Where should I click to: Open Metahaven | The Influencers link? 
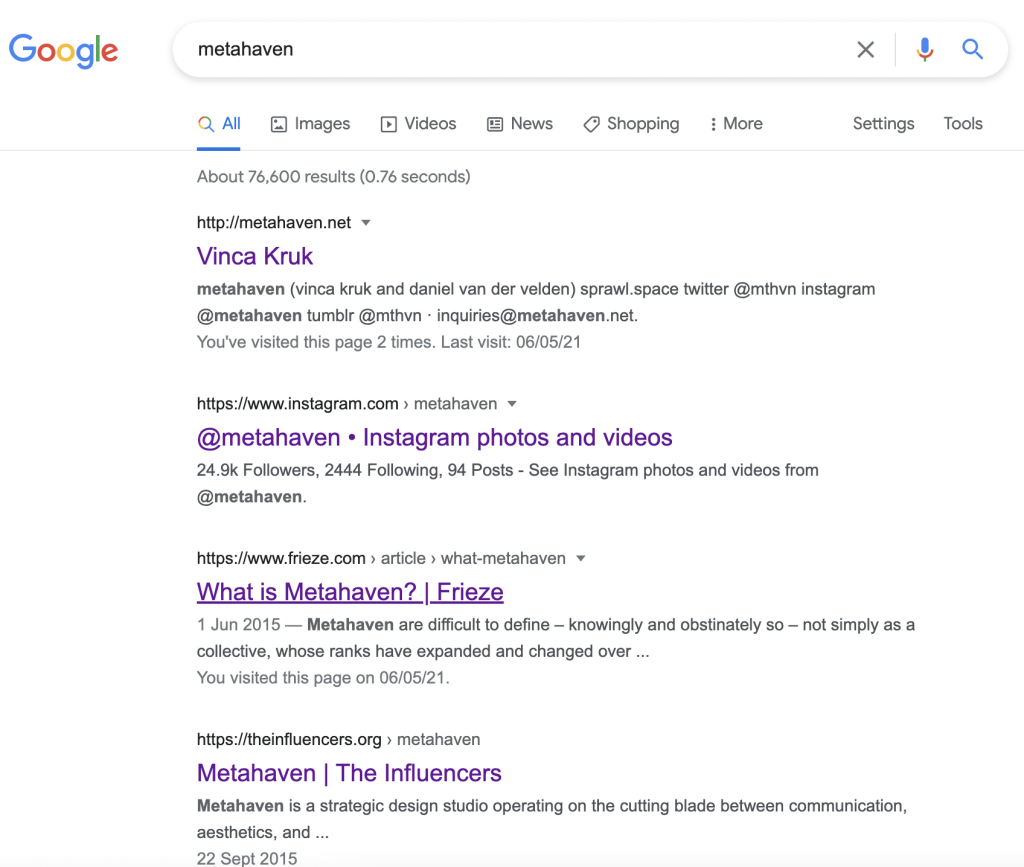(349, 773)
